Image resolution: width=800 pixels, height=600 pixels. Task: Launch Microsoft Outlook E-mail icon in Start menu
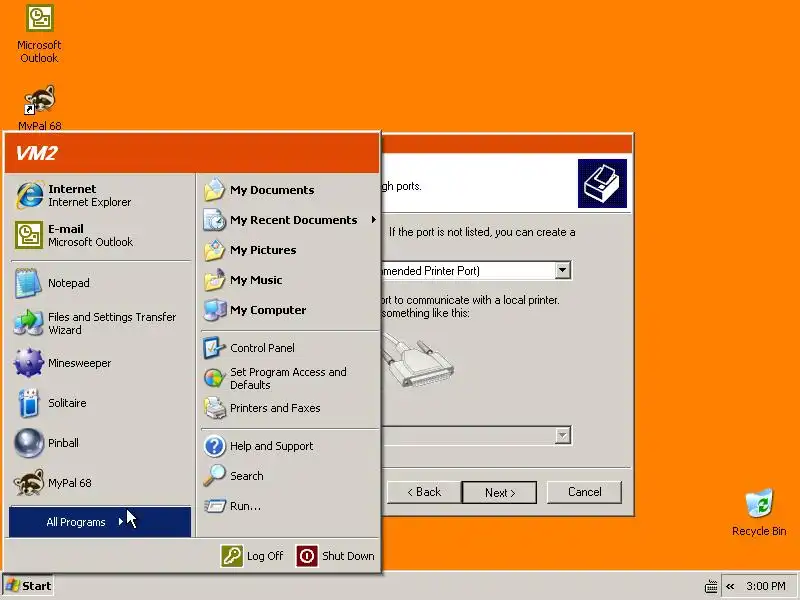click(29, 235)
